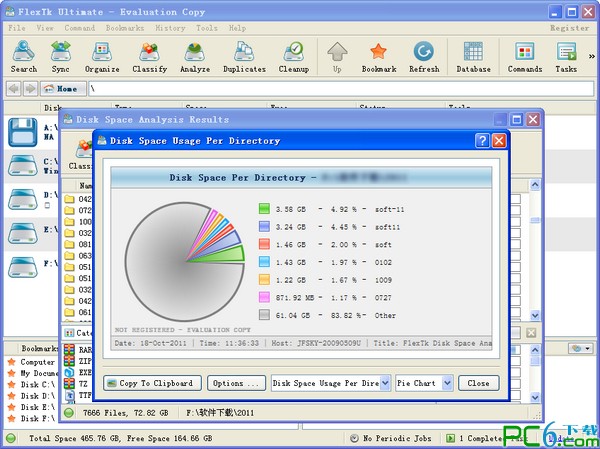600x449 pixels.
Task: Click orange swatch for 1009
Action: [x=264, y=279]
